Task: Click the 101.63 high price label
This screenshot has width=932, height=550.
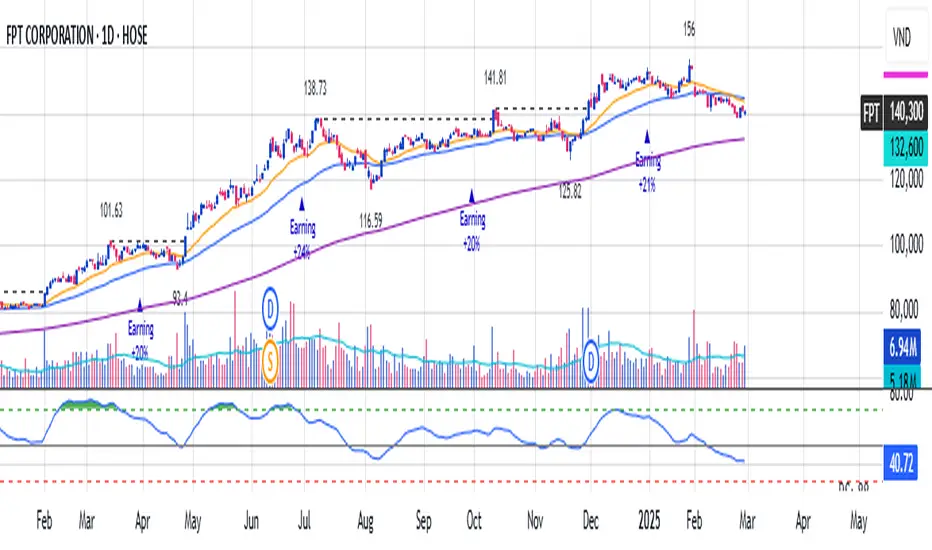Action: (x=111, y=210)
